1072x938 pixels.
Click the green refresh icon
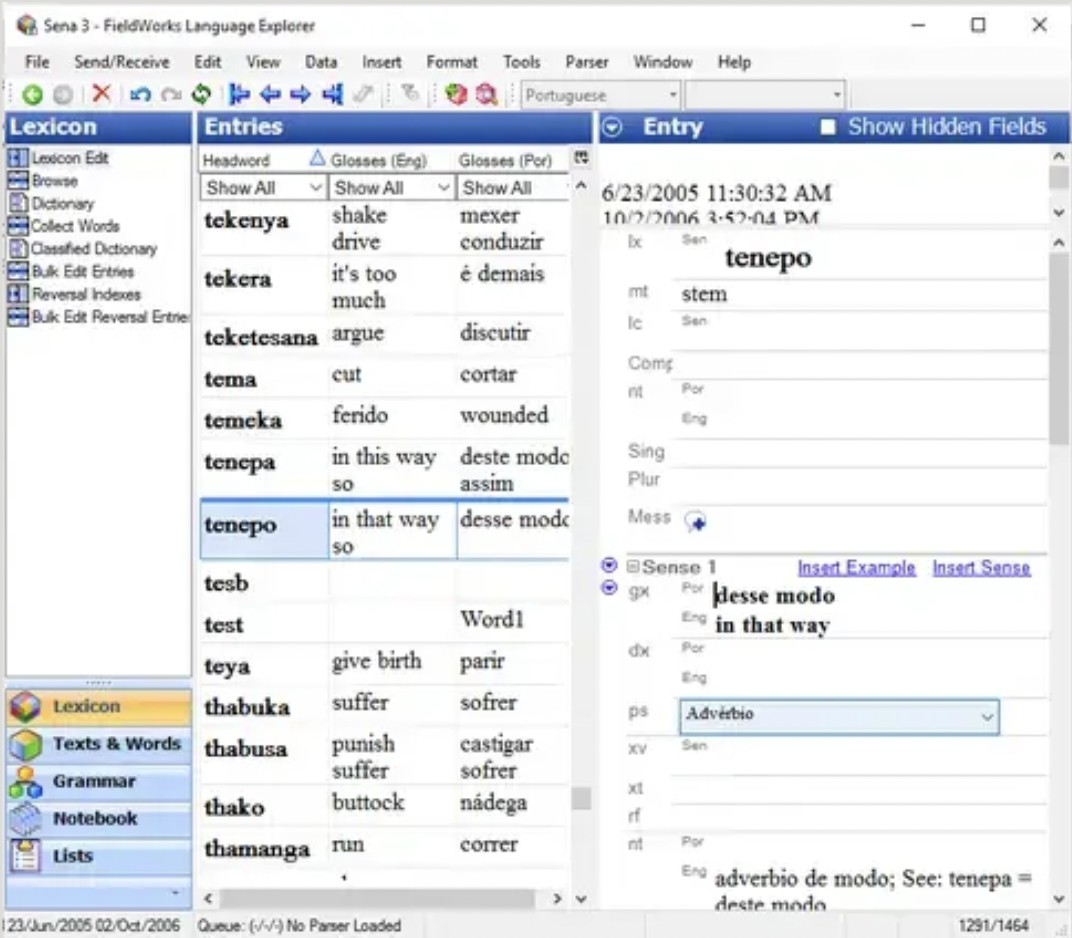(x=201, y=95)
